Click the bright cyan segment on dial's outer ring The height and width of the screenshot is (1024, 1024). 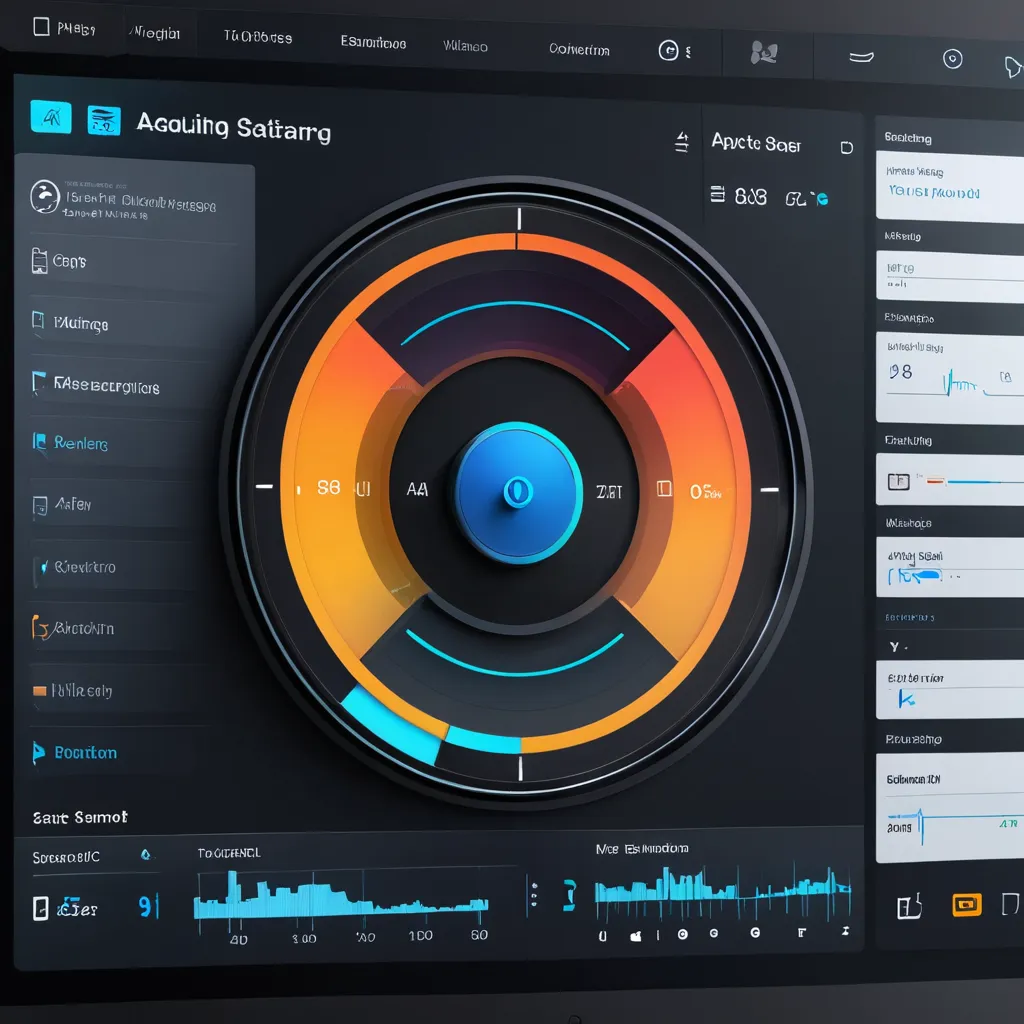click(392, 725)
